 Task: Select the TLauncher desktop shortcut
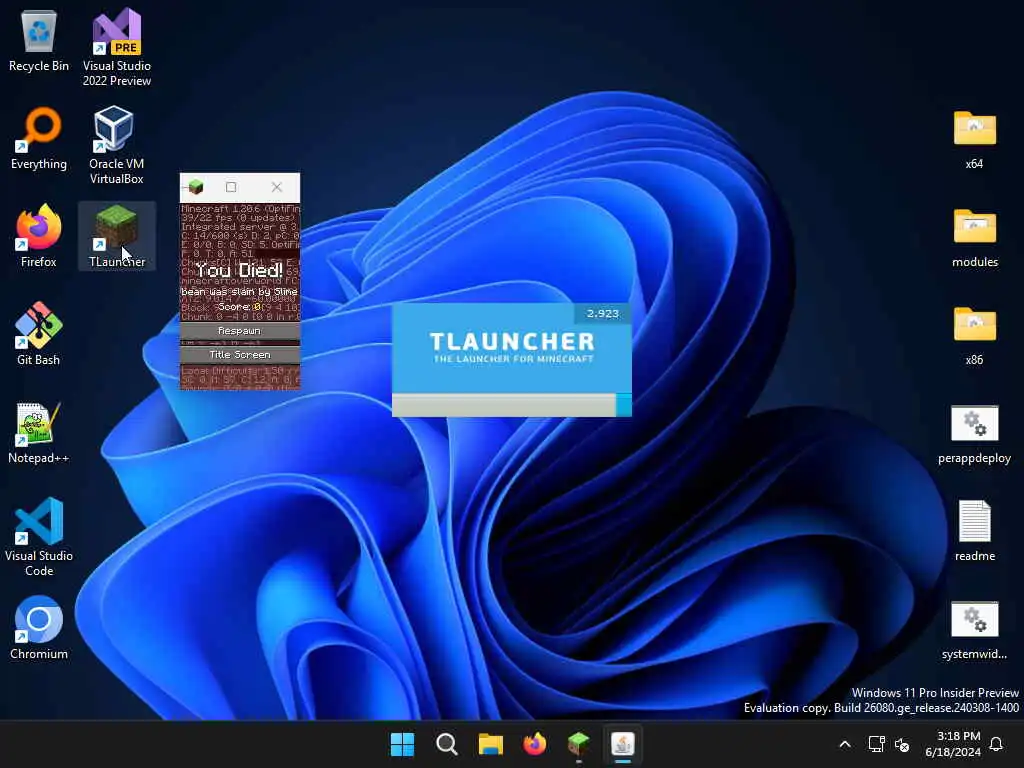coord(117,236)
